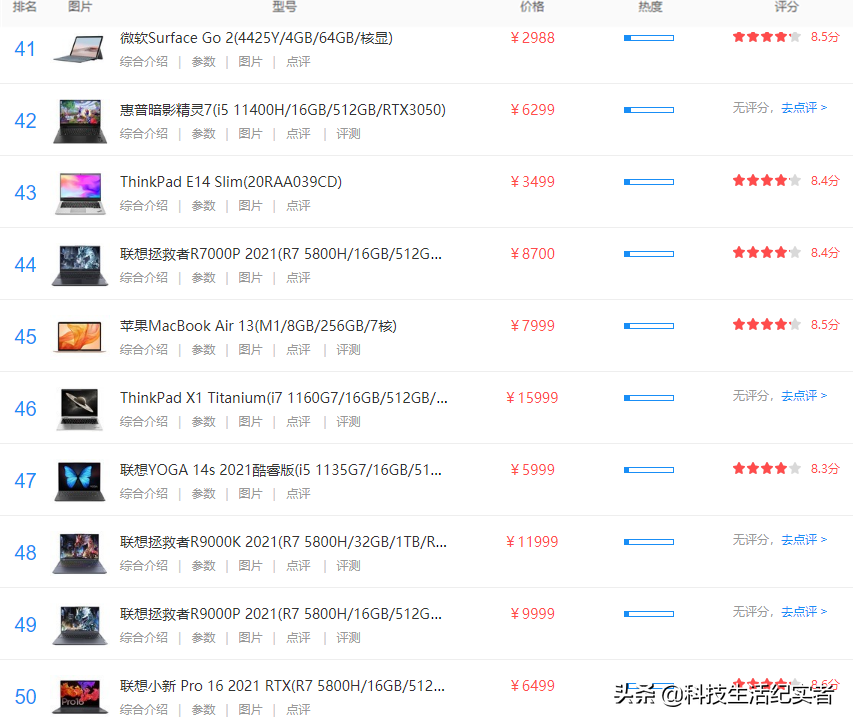The image size is (853, 724).
Task: Click 去点评 for 惠普暗影精灵7
Action: click(804, 108)
